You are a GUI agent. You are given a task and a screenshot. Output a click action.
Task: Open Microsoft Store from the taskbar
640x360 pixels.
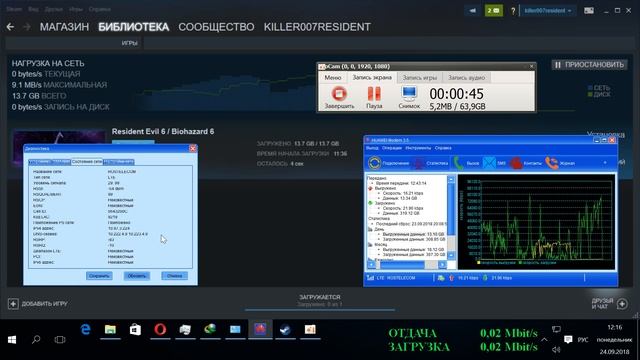click(135, 329)
